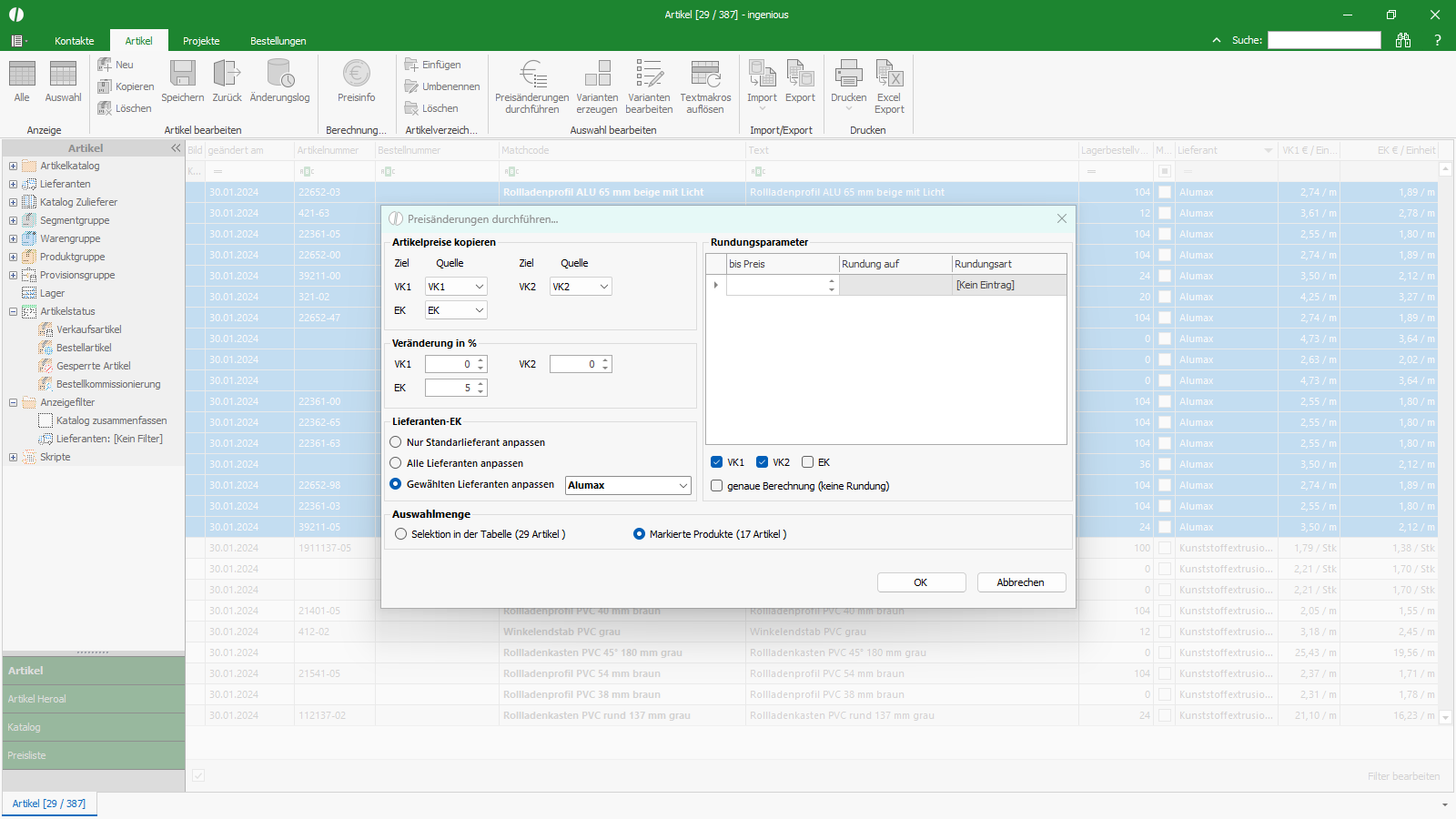Open the Alumax supplier dropdown
Screen dimensions: 1456x819
tap(682, 486)
